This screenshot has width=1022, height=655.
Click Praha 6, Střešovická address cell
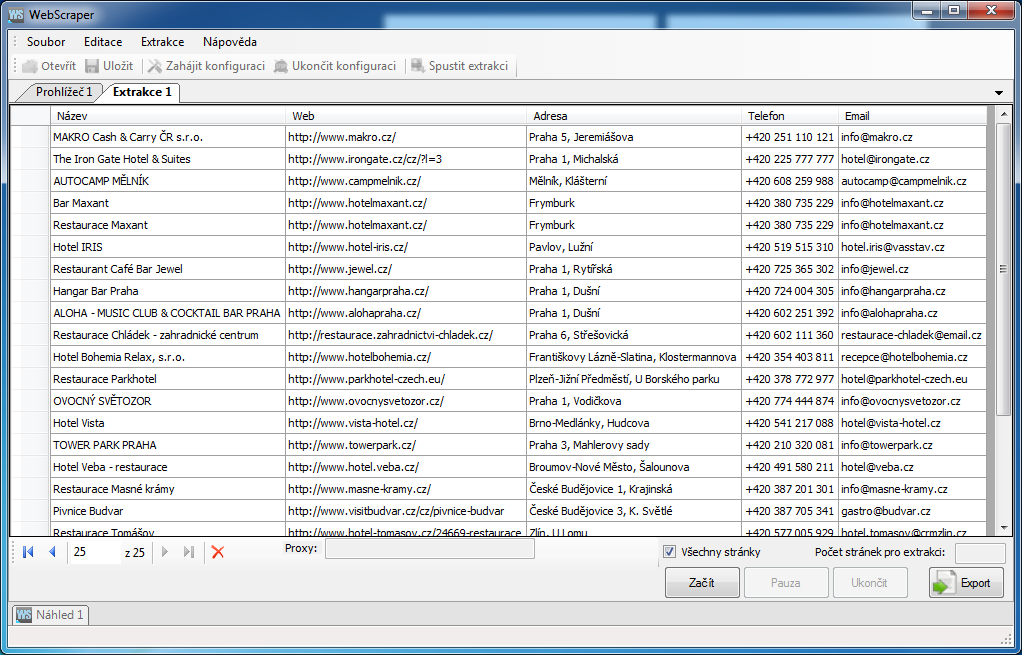pyautogui.click(x=634, y=335)
